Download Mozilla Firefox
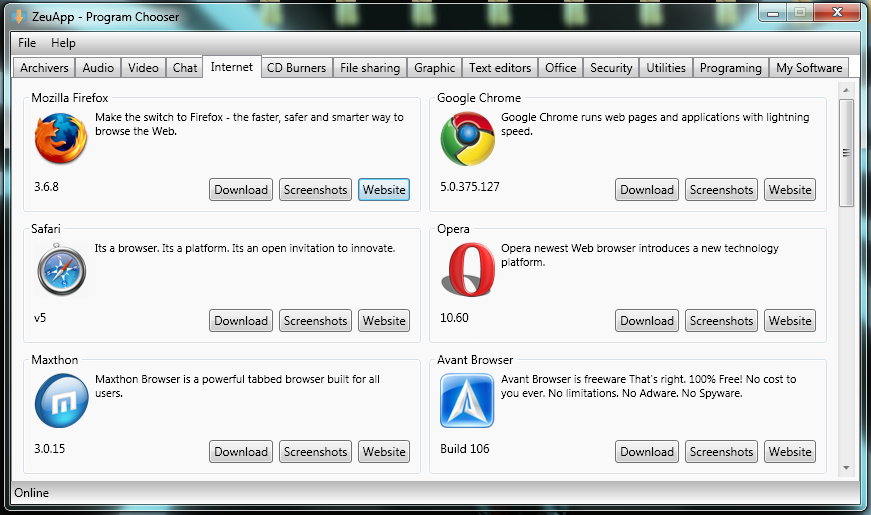Image resolution: width=871 pixels, height=515 pixels. click(241, 189)
